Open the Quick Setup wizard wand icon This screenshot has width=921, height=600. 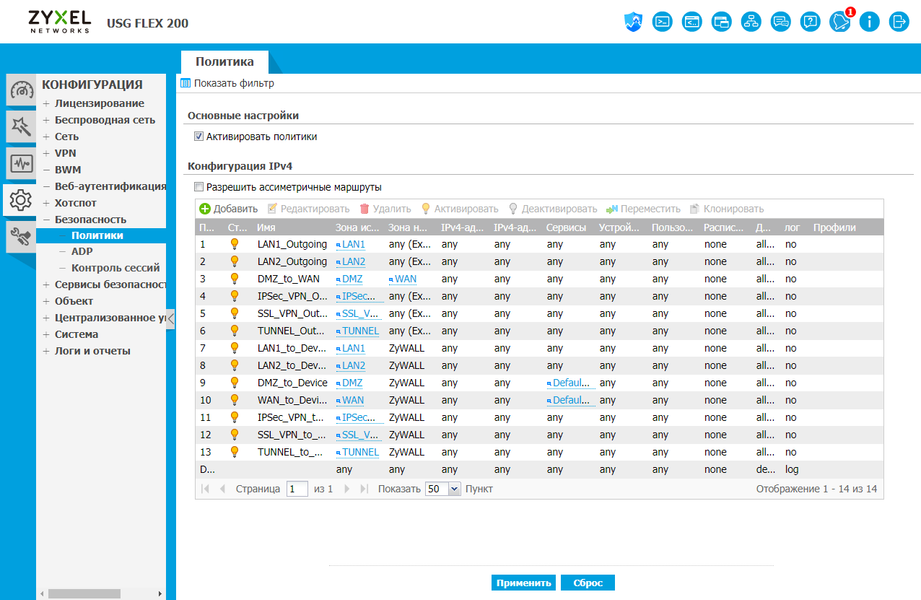click(x=21, y=126)
